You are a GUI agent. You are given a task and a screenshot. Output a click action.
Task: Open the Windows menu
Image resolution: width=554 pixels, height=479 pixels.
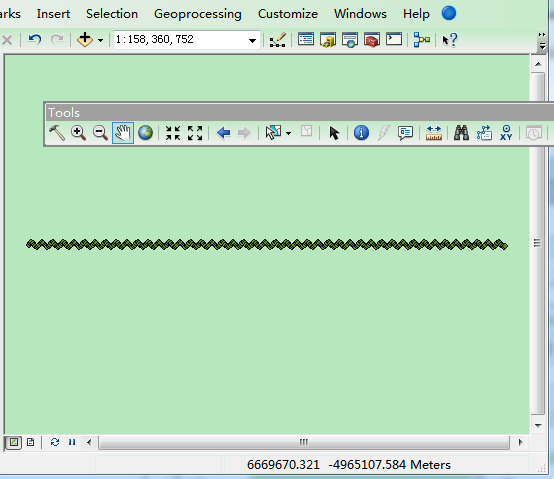(x=360, y=14)
